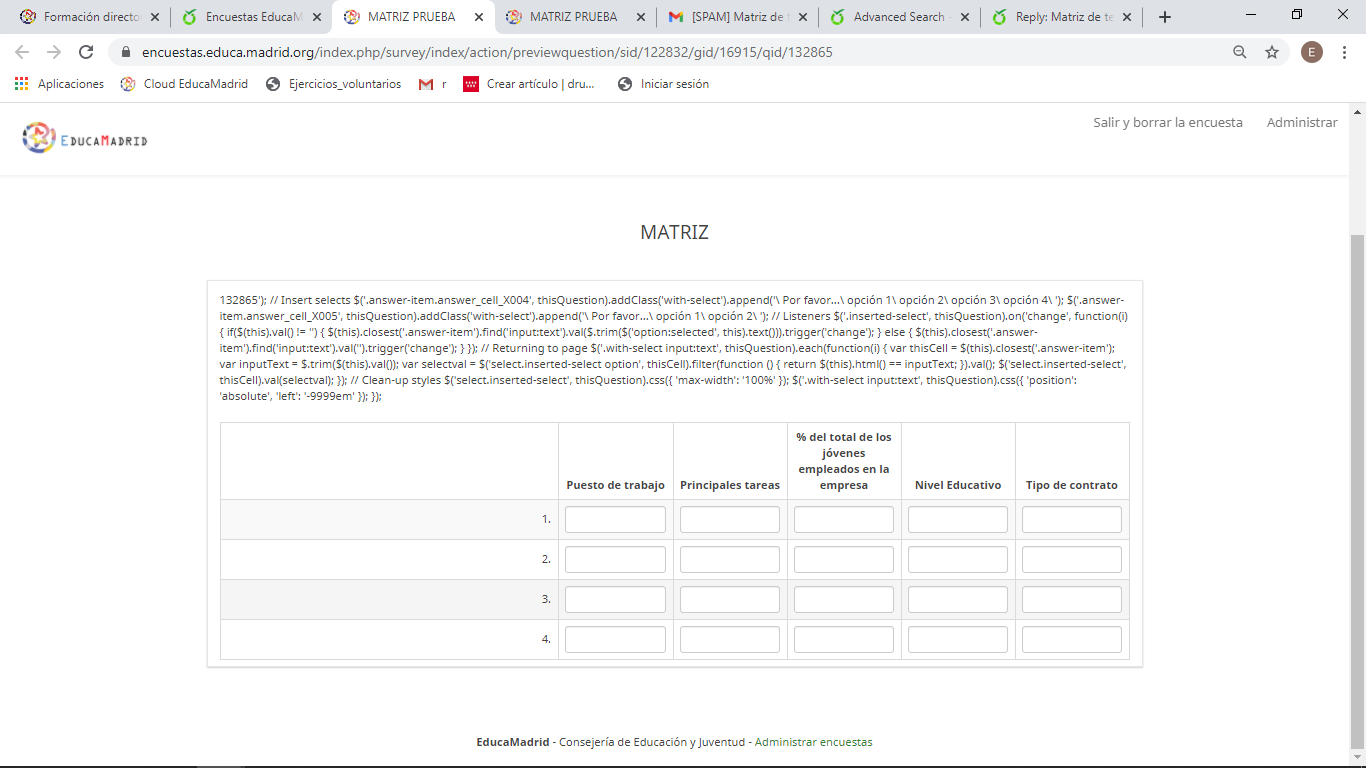Click Administrar encuestas in the footer
The image size is (1366, 768).
coord(813,742)
